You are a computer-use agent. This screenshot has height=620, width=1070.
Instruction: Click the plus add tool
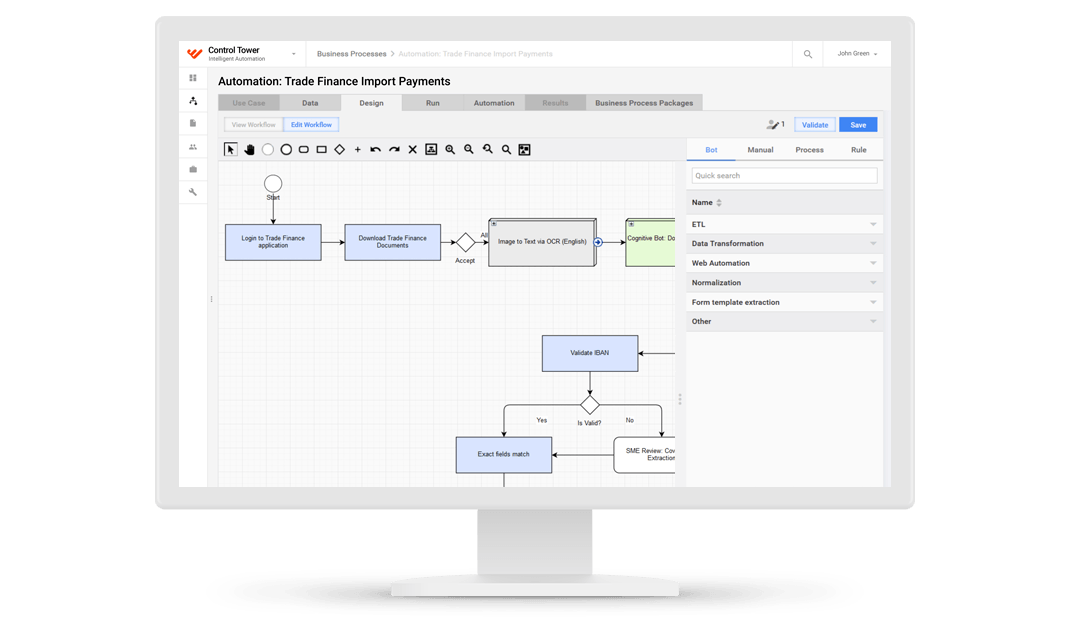[x=358, y=149]
